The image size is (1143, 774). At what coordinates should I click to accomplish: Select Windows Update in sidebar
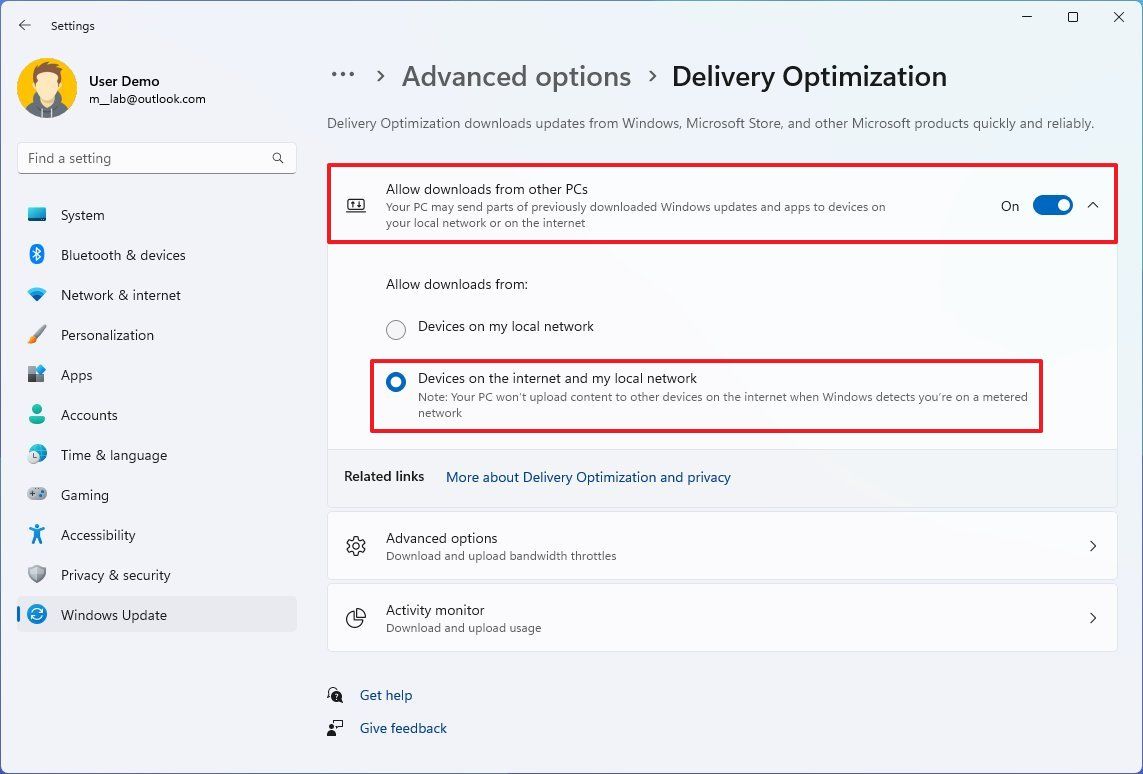tap(157, 614)
